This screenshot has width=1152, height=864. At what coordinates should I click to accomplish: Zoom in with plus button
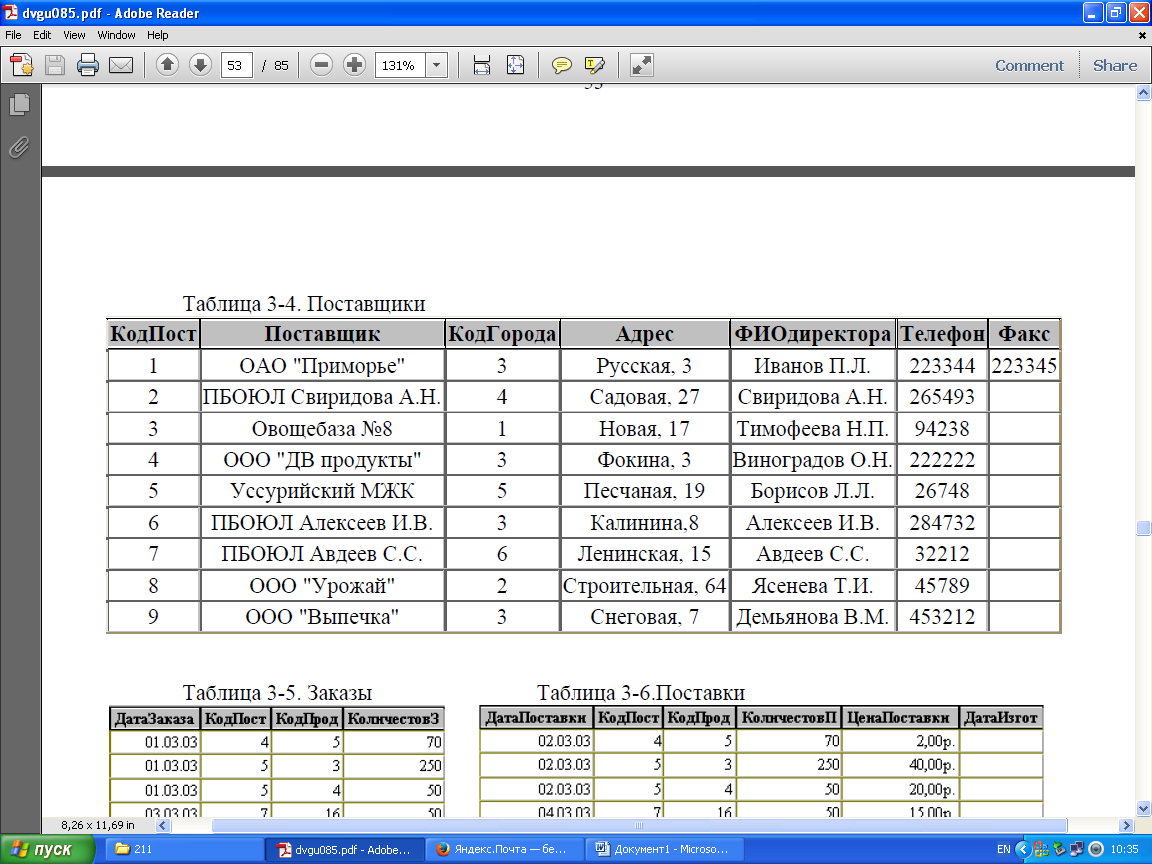point(354,65)
